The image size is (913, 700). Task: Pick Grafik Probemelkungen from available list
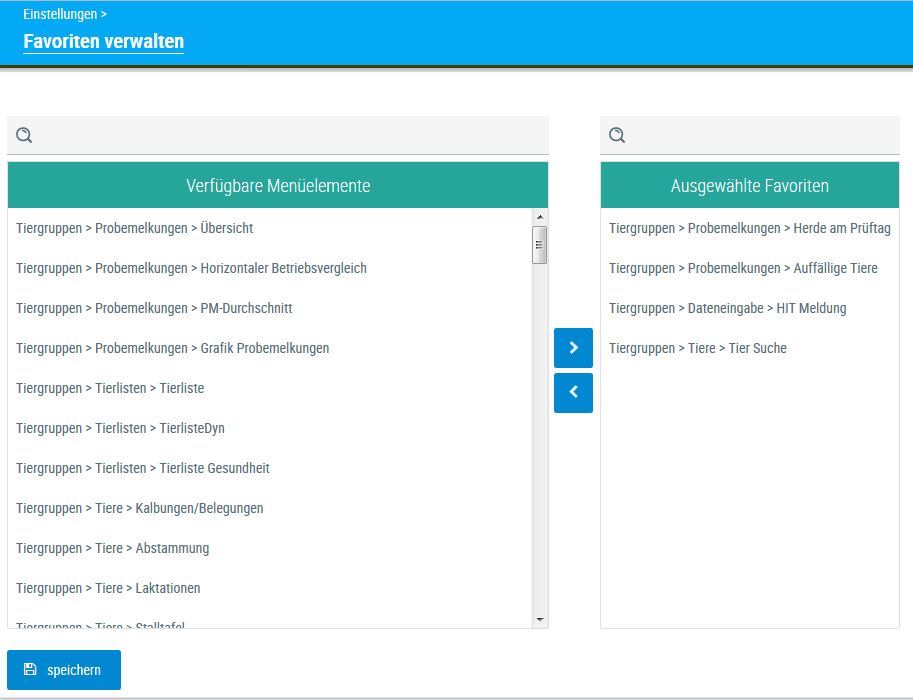point(172,348)
